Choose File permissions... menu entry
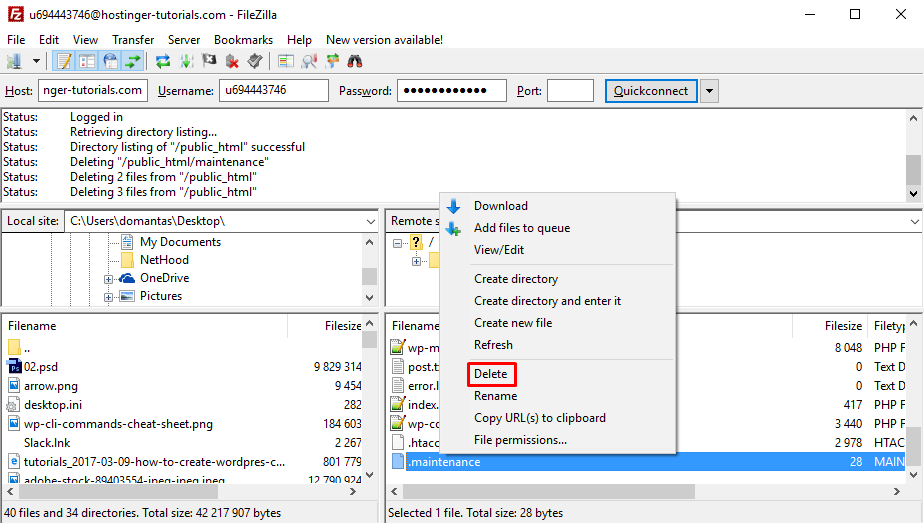 520,440
